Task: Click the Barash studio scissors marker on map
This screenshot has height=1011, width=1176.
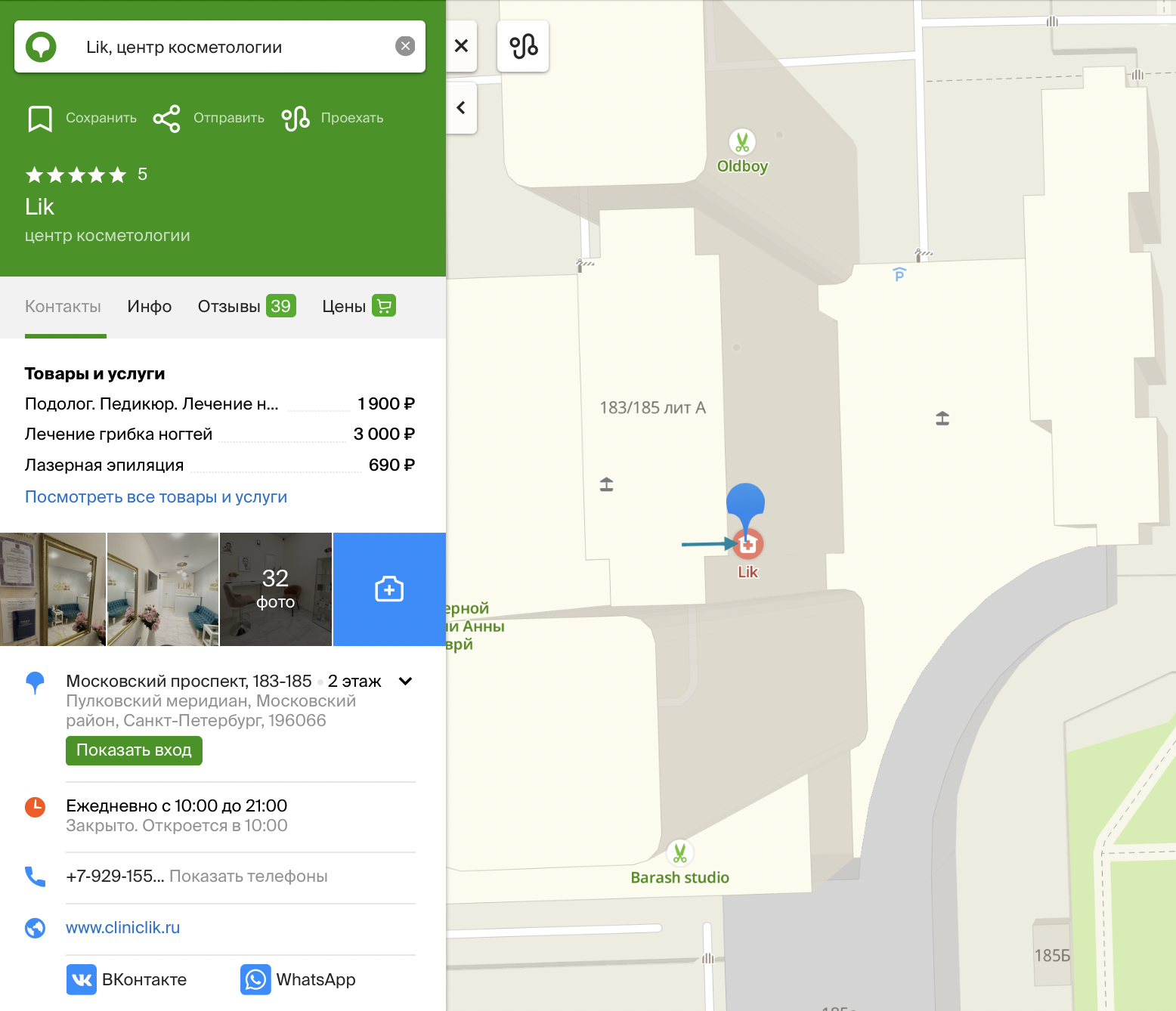Action: pyautogui.click(x=679, y=853)
